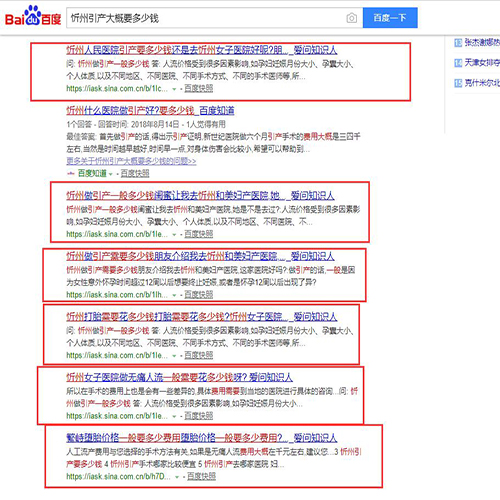Screen dimensions: 500x500
Task: Open result 忻州人民医院引产要多少钱还是去忻州女子医院好呢
Action: point(201,50)
